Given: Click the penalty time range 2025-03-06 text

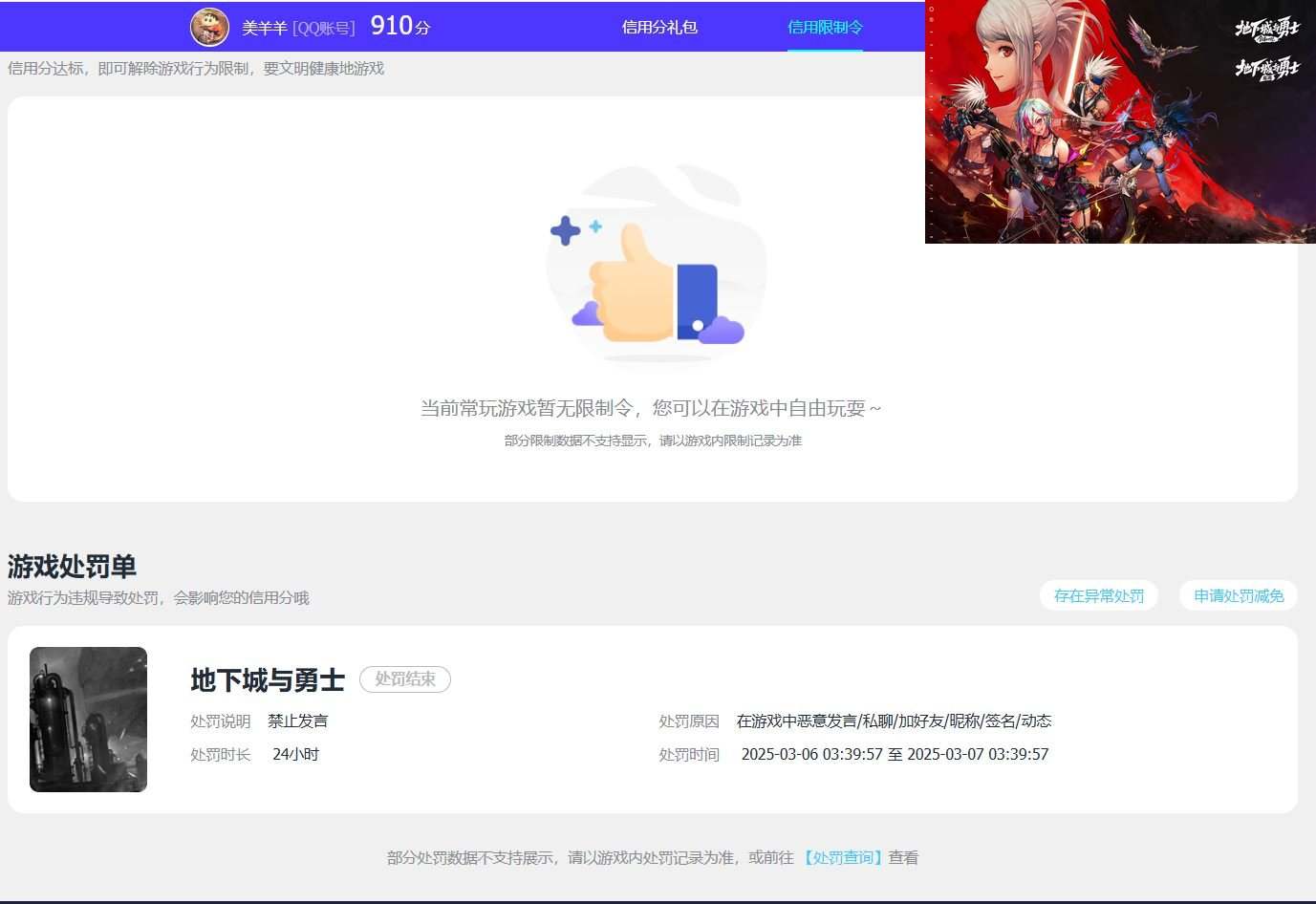Looking at the screenshot, I should click(895, 754).
